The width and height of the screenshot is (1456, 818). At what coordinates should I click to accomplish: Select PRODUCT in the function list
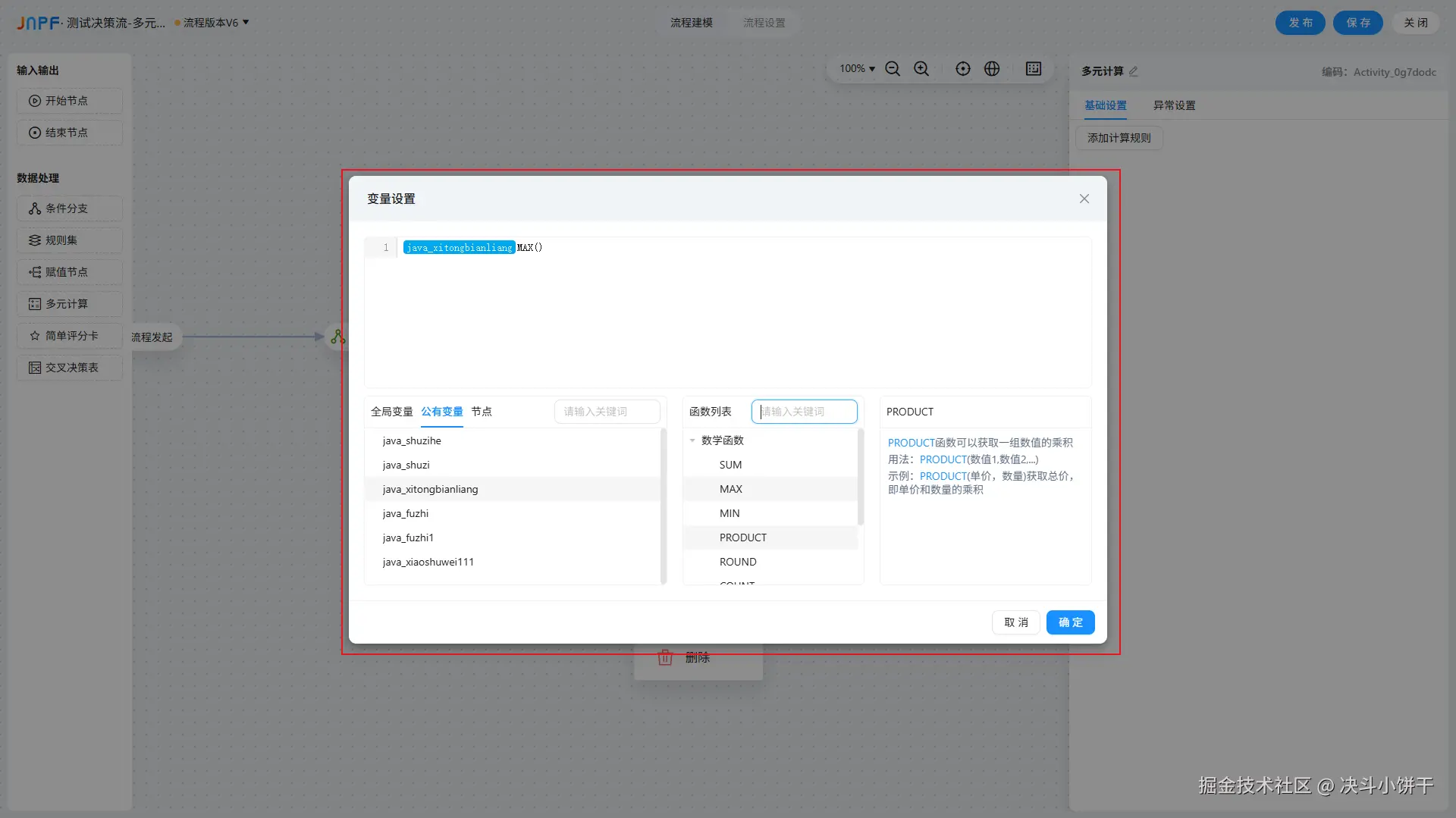[x=742, y=537]
